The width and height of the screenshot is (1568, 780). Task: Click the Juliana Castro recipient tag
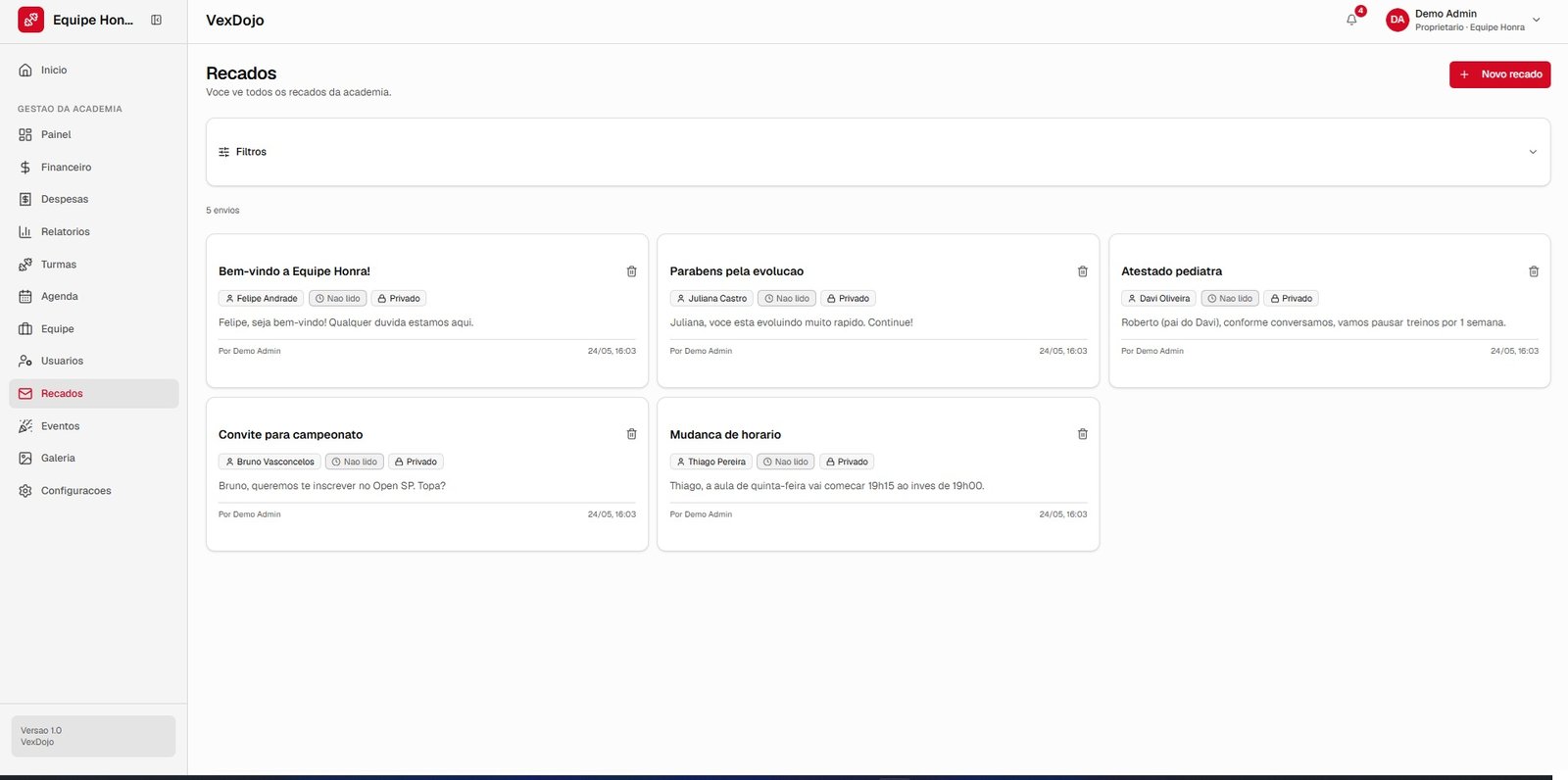pos(711,299)
